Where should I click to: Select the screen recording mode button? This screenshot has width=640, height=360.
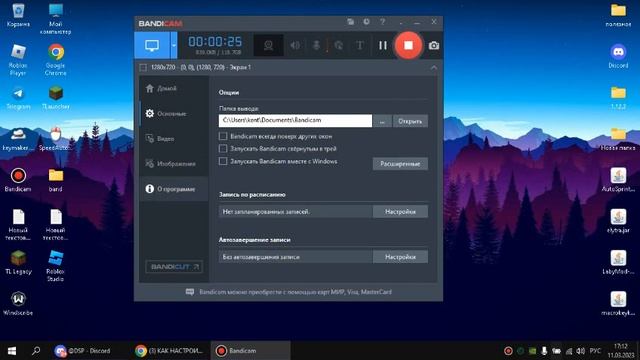tap(152, 45)
